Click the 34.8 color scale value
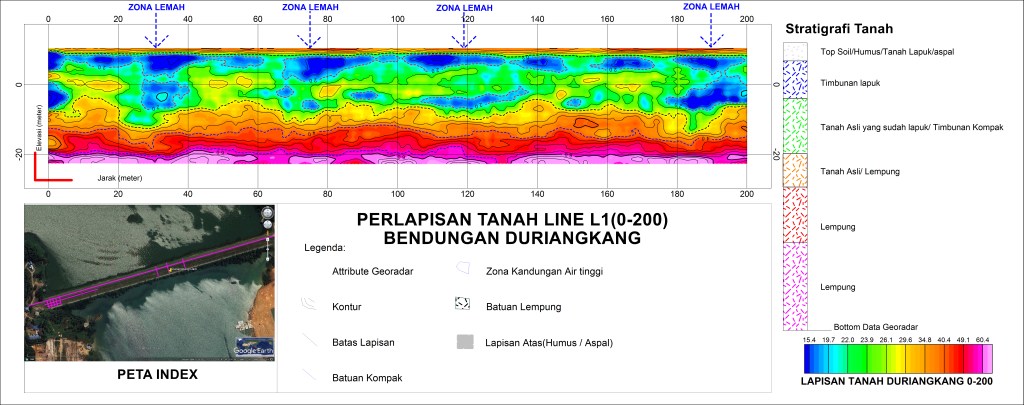This screenshot has width=1024, height=405. [x=924, y=340]
